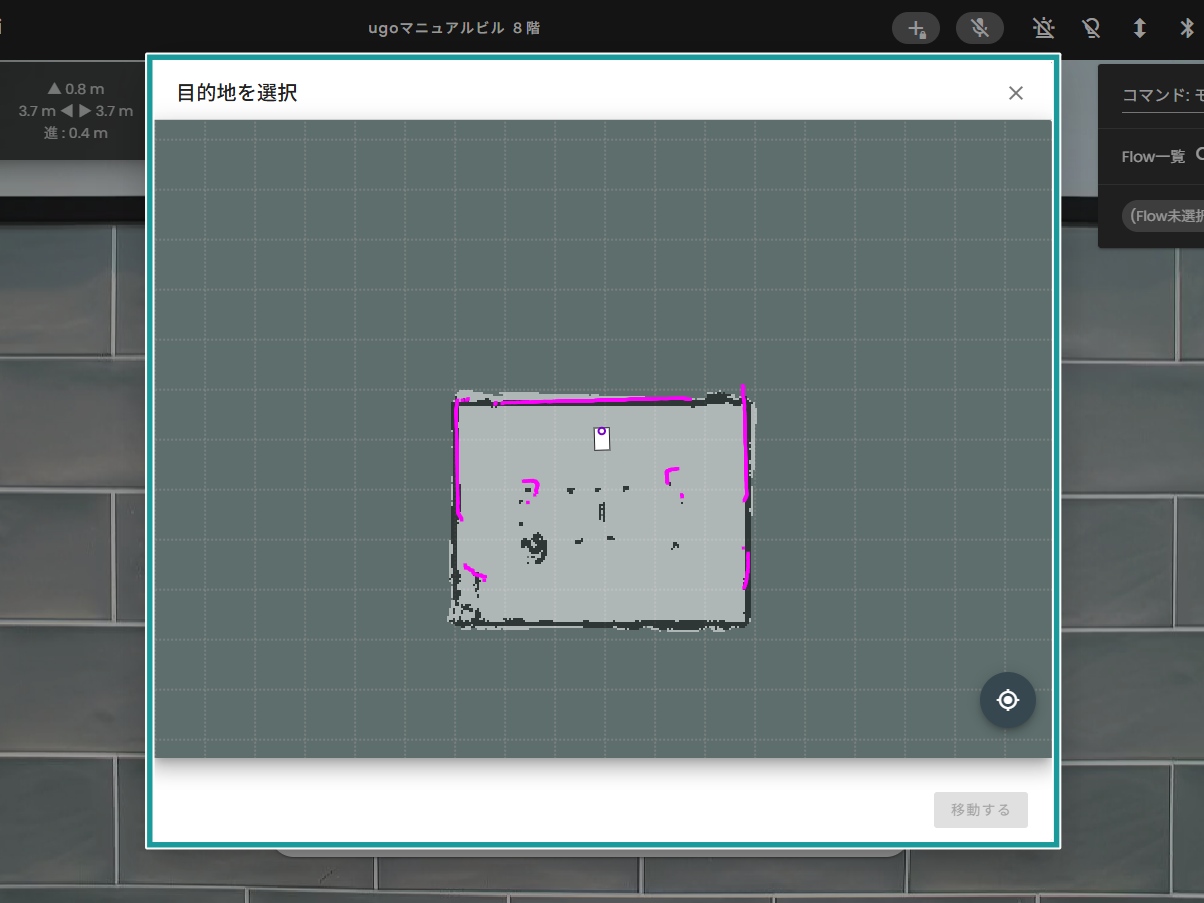Image resolution: width=1204 pixels, height=903 pixels.
Task: Click the Flow一覧 label
Action: [1153, 156]
